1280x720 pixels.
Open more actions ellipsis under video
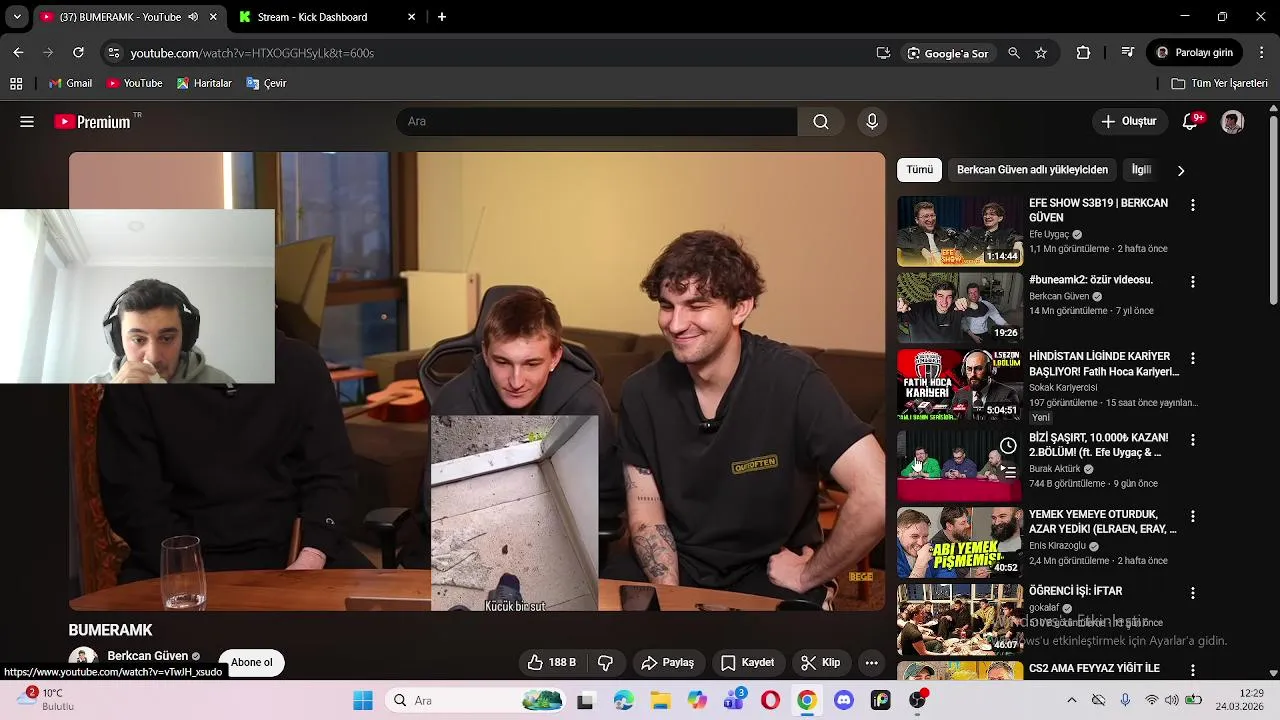pos(872,662)
